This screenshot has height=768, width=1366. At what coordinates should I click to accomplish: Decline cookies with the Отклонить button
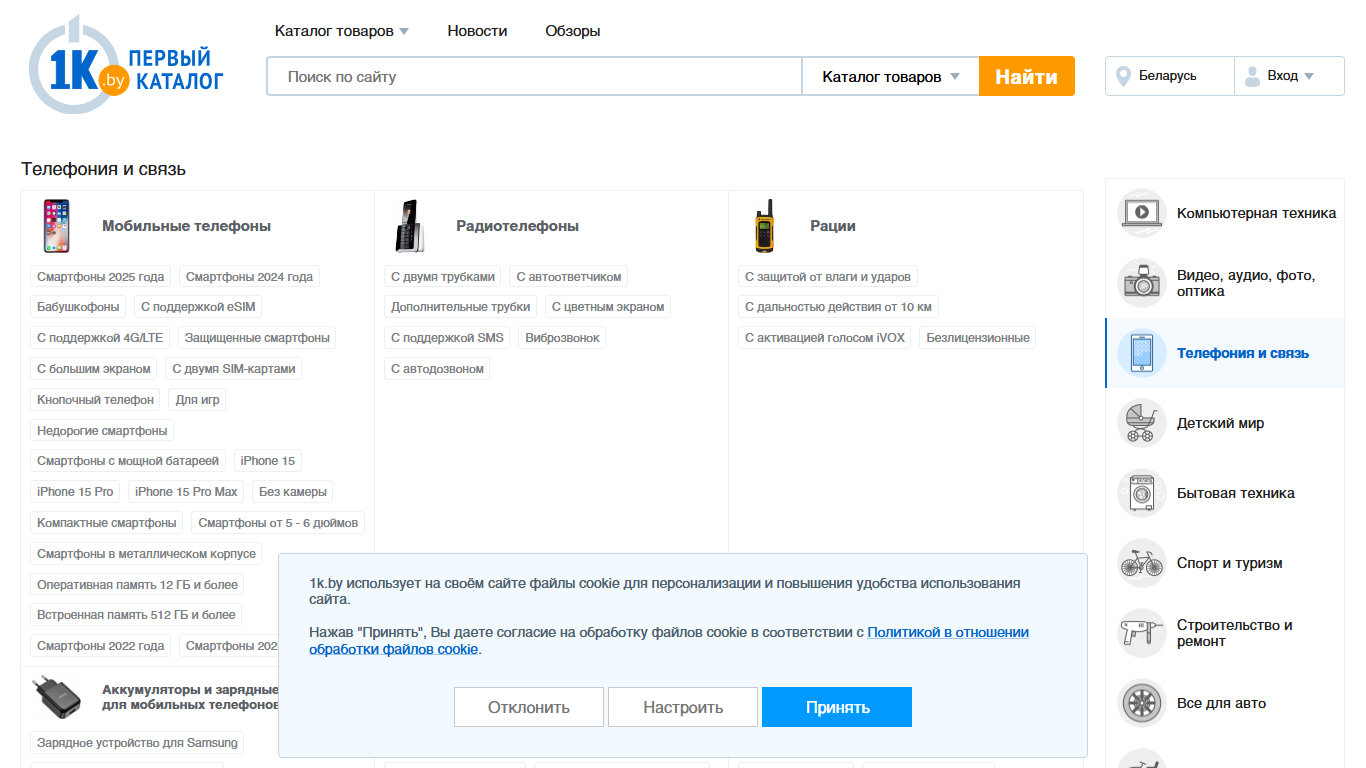pyautogui.click(x=529, y=707)
